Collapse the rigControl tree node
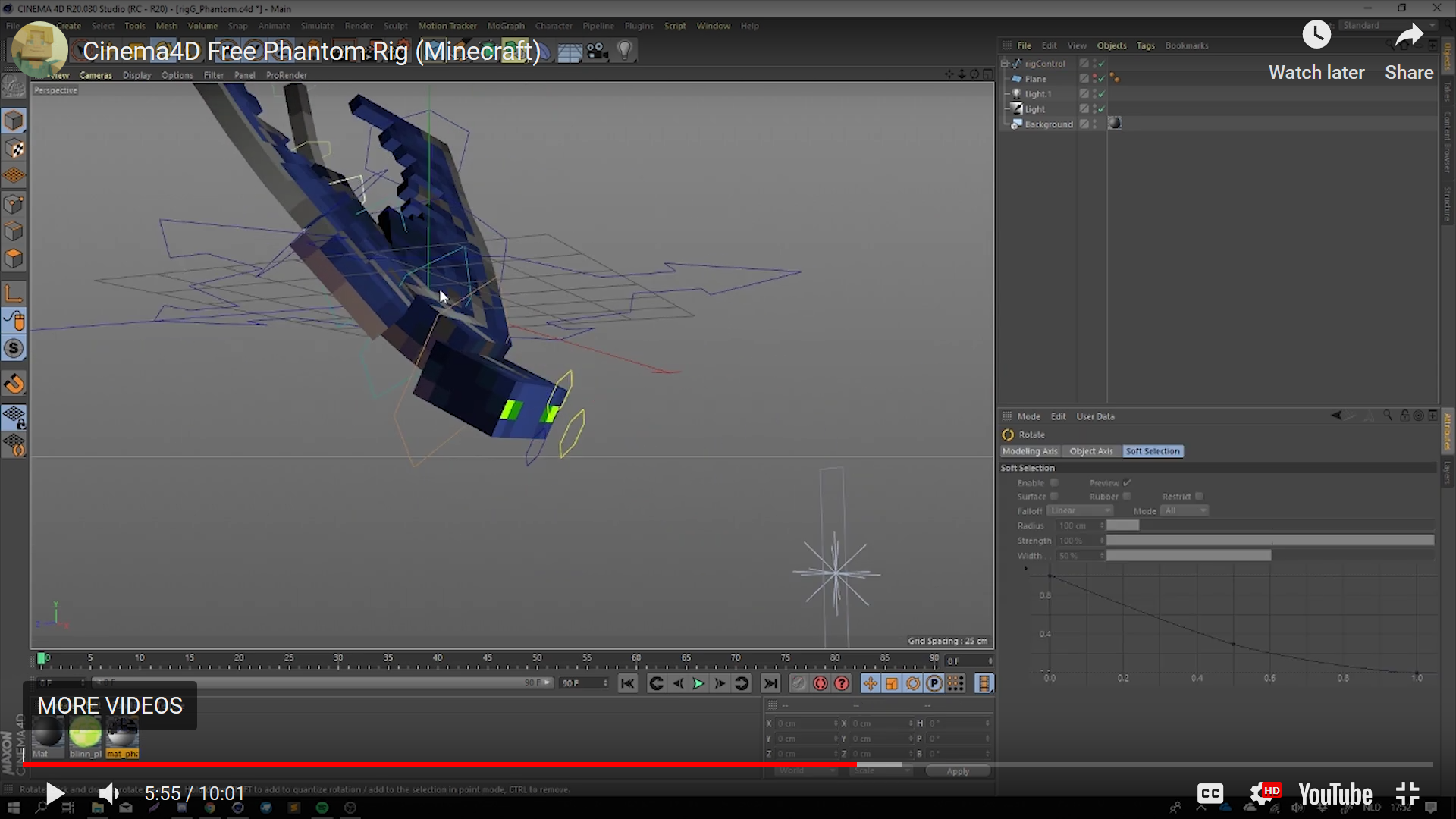The image size is (1456, 819). (x=1006, y=64)
